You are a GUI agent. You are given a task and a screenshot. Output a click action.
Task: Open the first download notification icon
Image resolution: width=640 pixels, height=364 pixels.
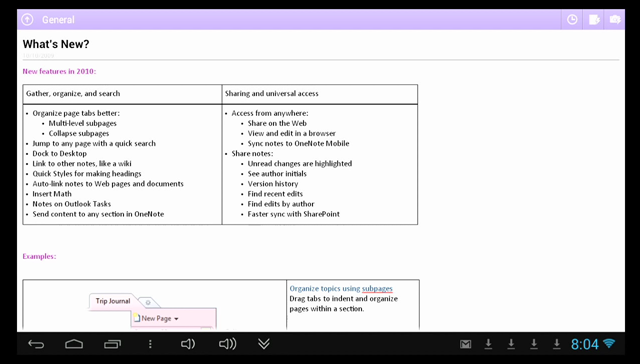[488, 344]
